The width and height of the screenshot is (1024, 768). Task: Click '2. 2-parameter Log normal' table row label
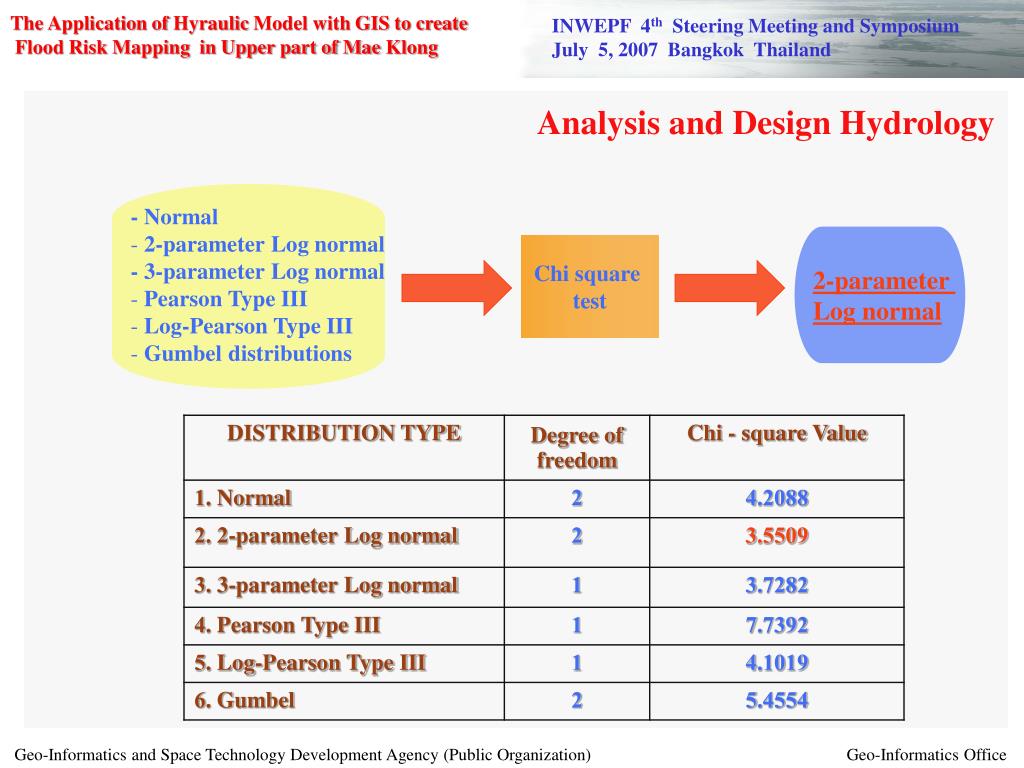click(327, 536)
